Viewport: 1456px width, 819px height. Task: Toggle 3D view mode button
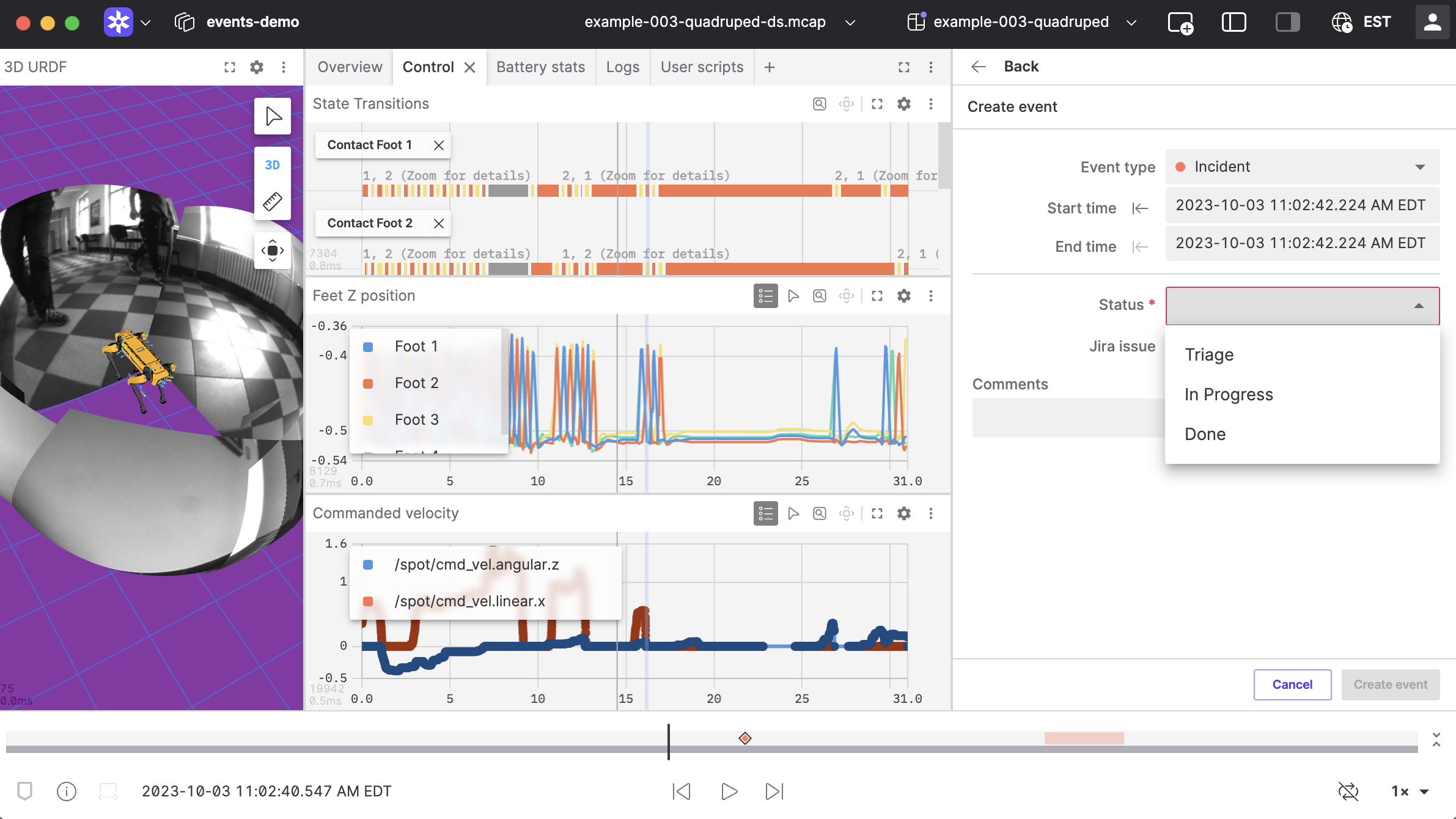tap(273, 165)
